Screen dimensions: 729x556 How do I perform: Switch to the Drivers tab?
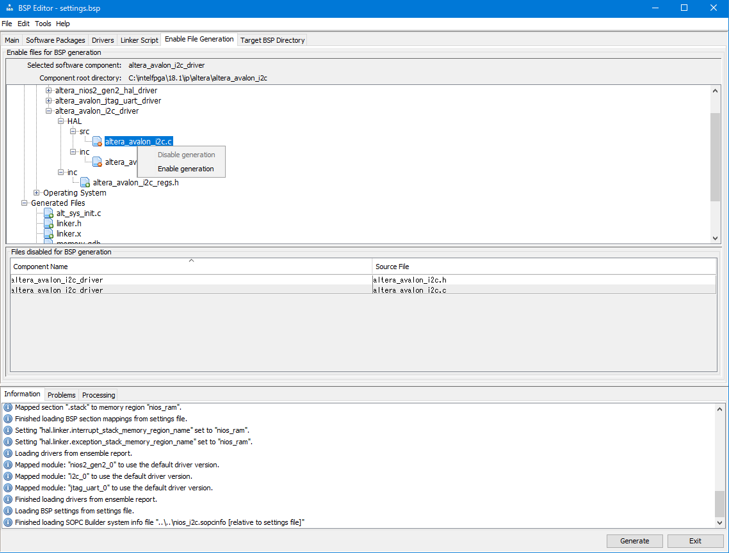click(x=103, y=40)
